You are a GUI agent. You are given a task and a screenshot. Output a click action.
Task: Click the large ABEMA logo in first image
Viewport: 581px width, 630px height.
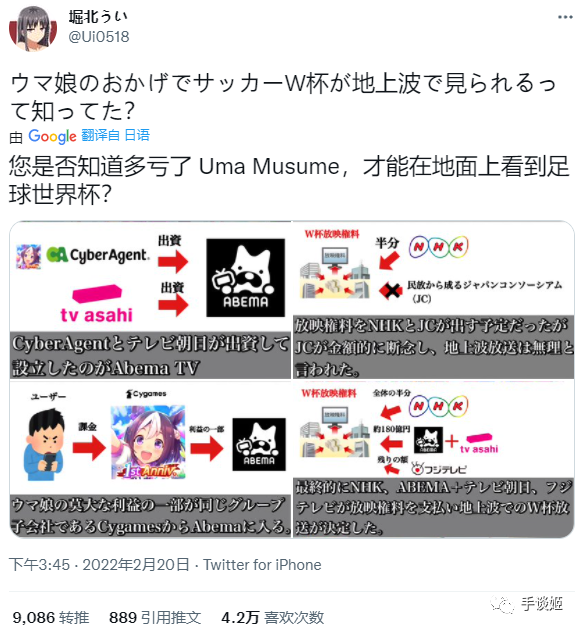tap(245, 278)
